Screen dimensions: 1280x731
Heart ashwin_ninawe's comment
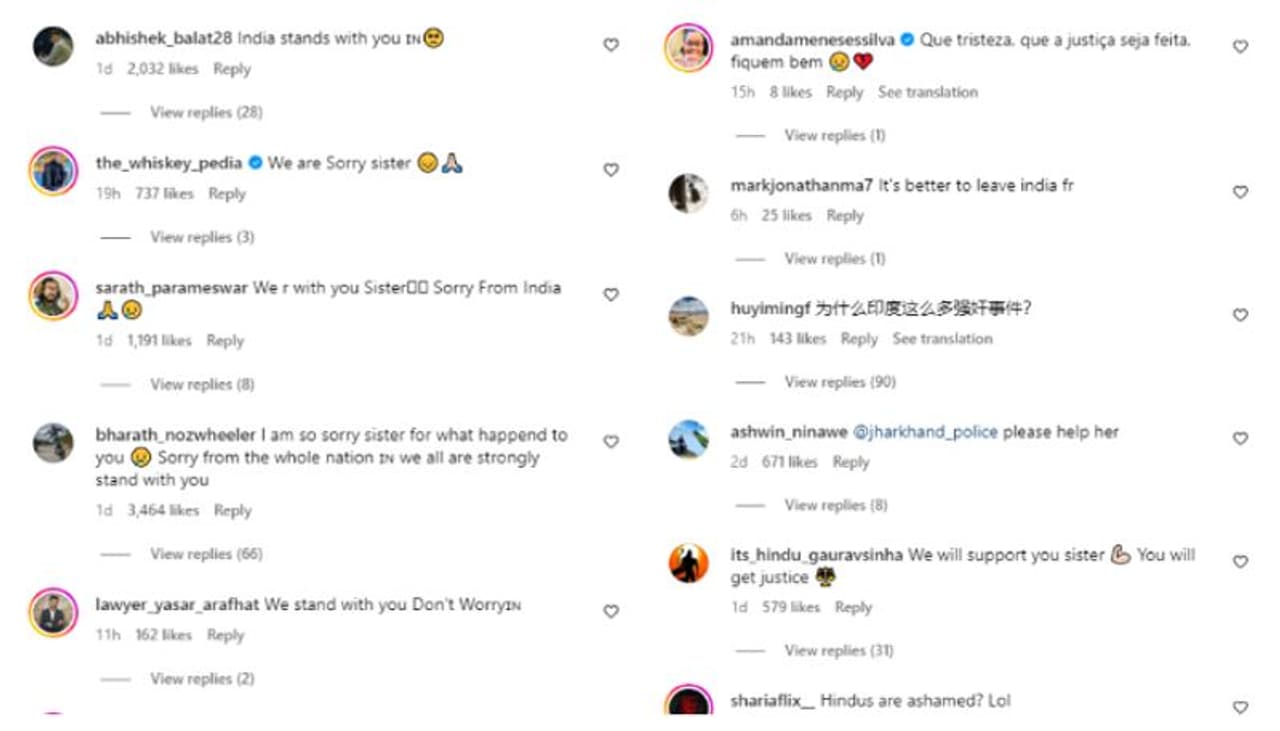[x=1240, y=439]
